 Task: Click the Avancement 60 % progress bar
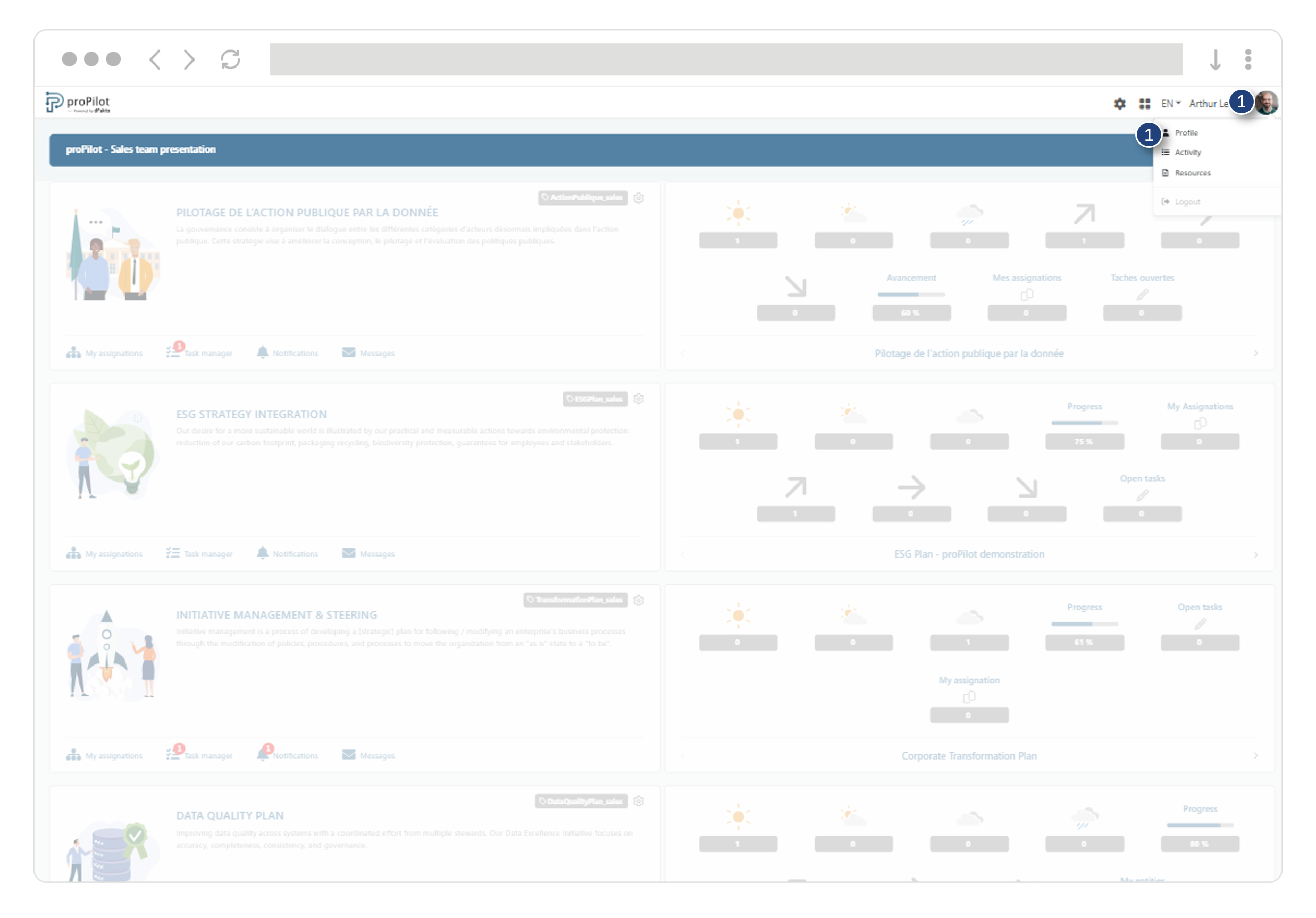pyautogui.click(x=911, y=294)
